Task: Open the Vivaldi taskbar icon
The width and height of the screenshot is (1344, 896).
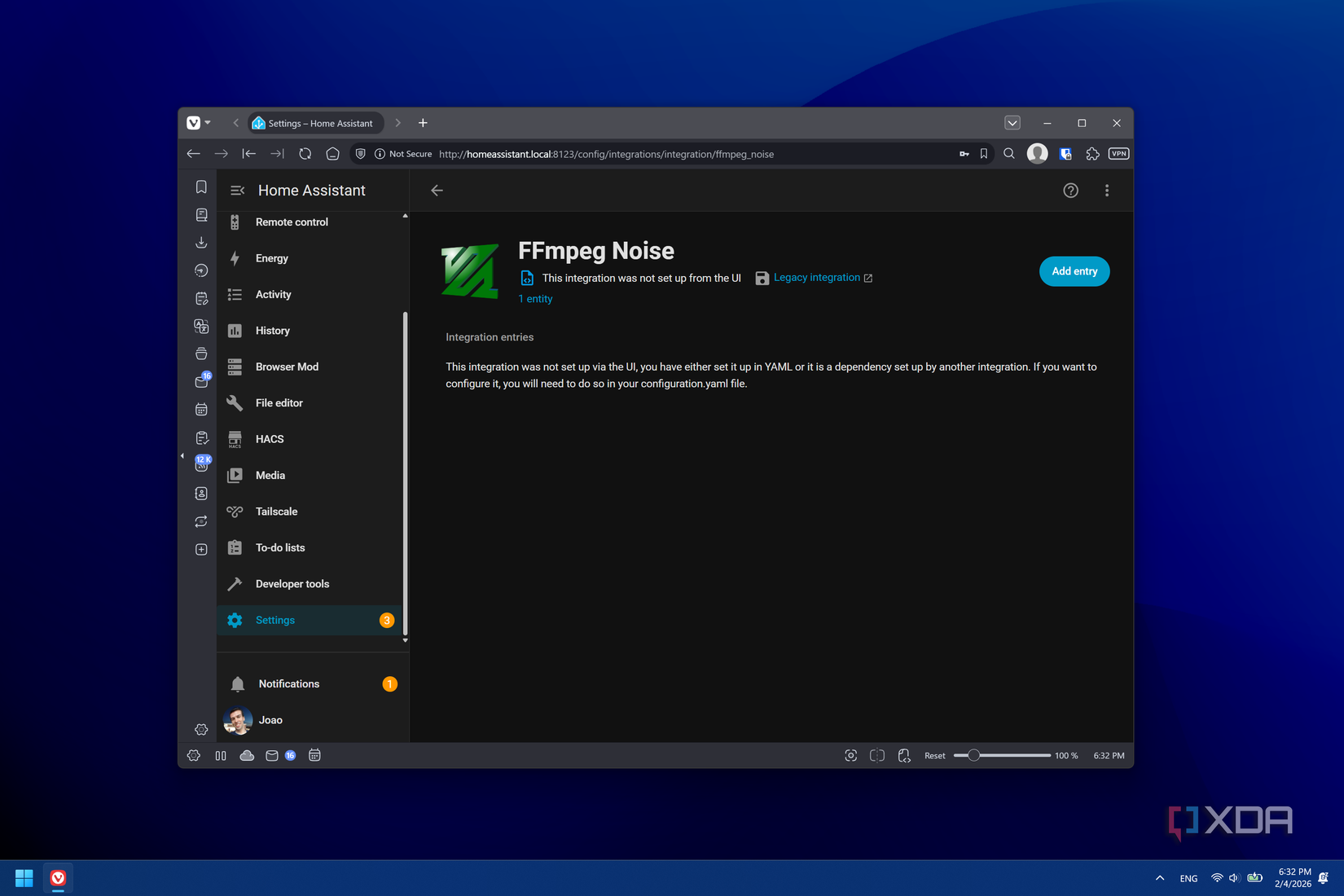Action: click(x=58, y=878)
